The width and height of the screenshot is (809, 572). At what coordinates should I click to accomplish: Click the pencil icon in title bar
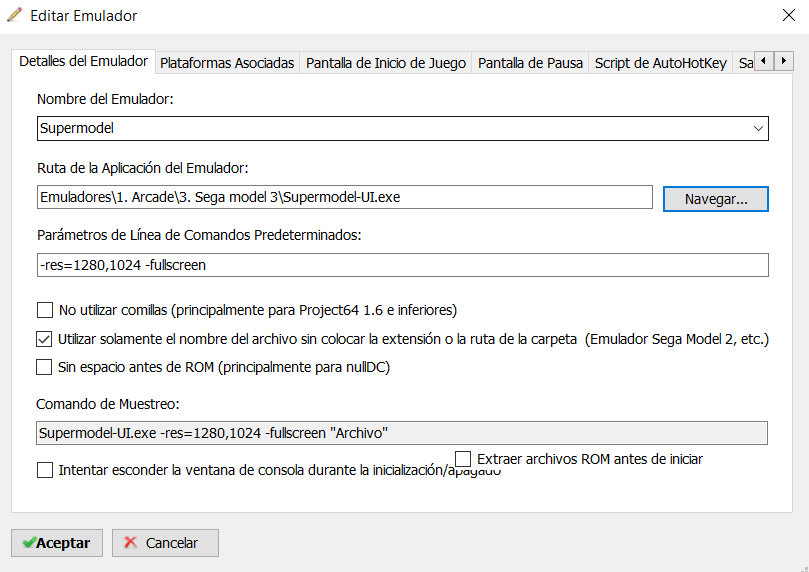[x=14, y=15]
